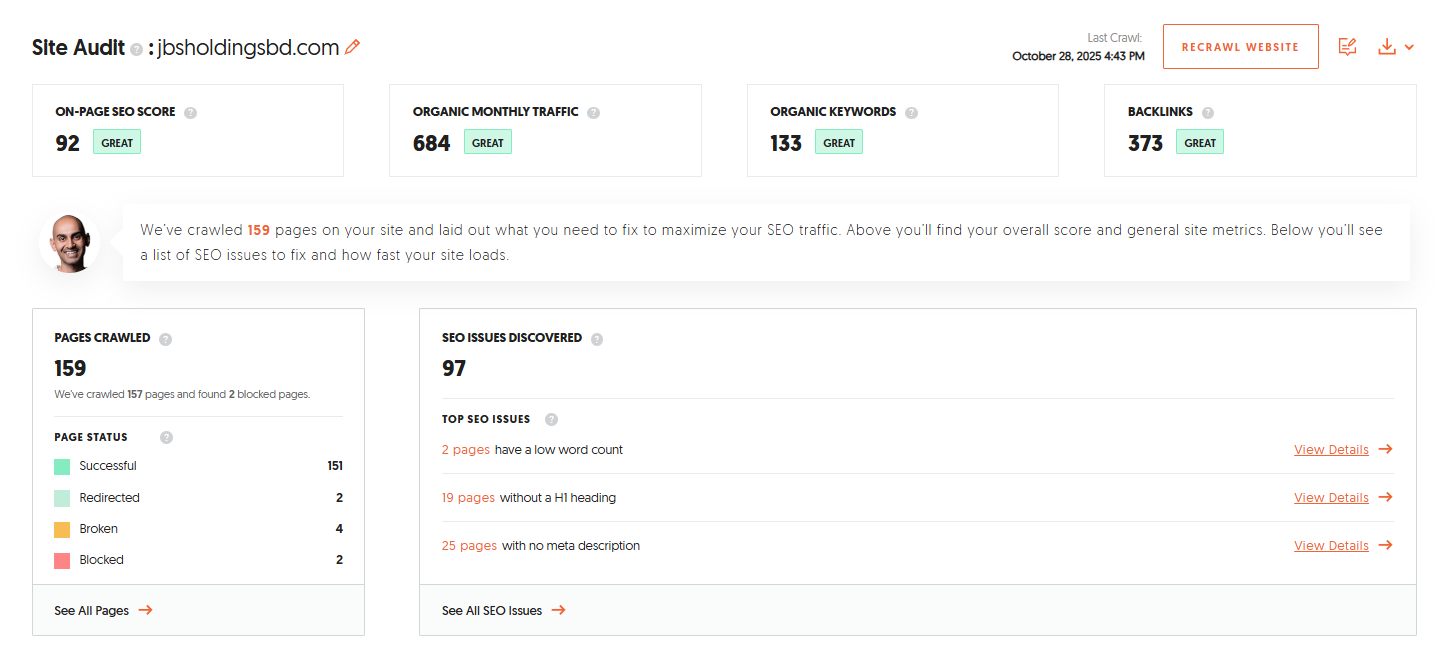The height and width of the screenshot is (653, 1444).
Task: Click the Neil Patel avatar thumbnail
Action: (x=69, y=243)
